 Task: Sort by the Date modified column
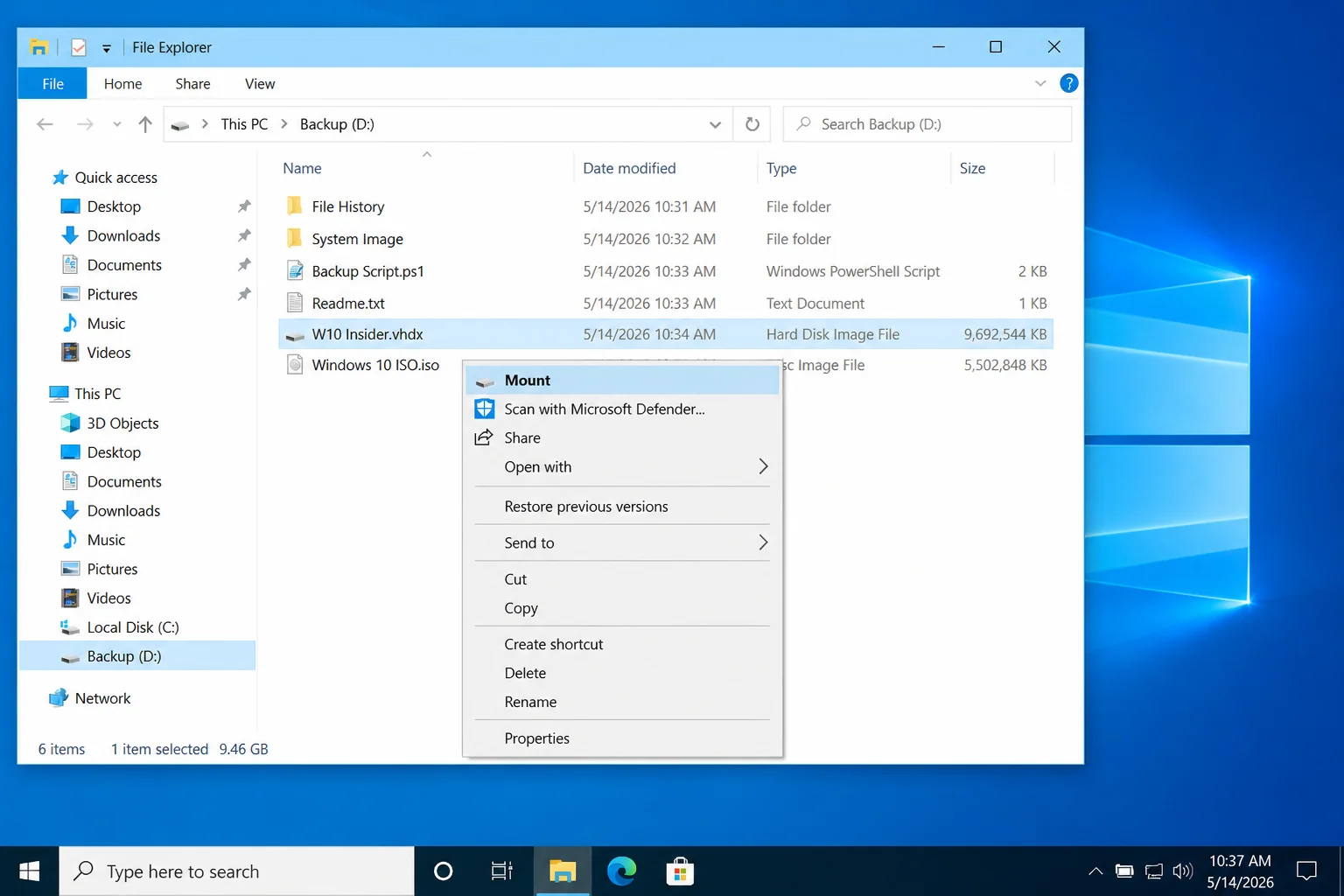(x=629, y=168)
